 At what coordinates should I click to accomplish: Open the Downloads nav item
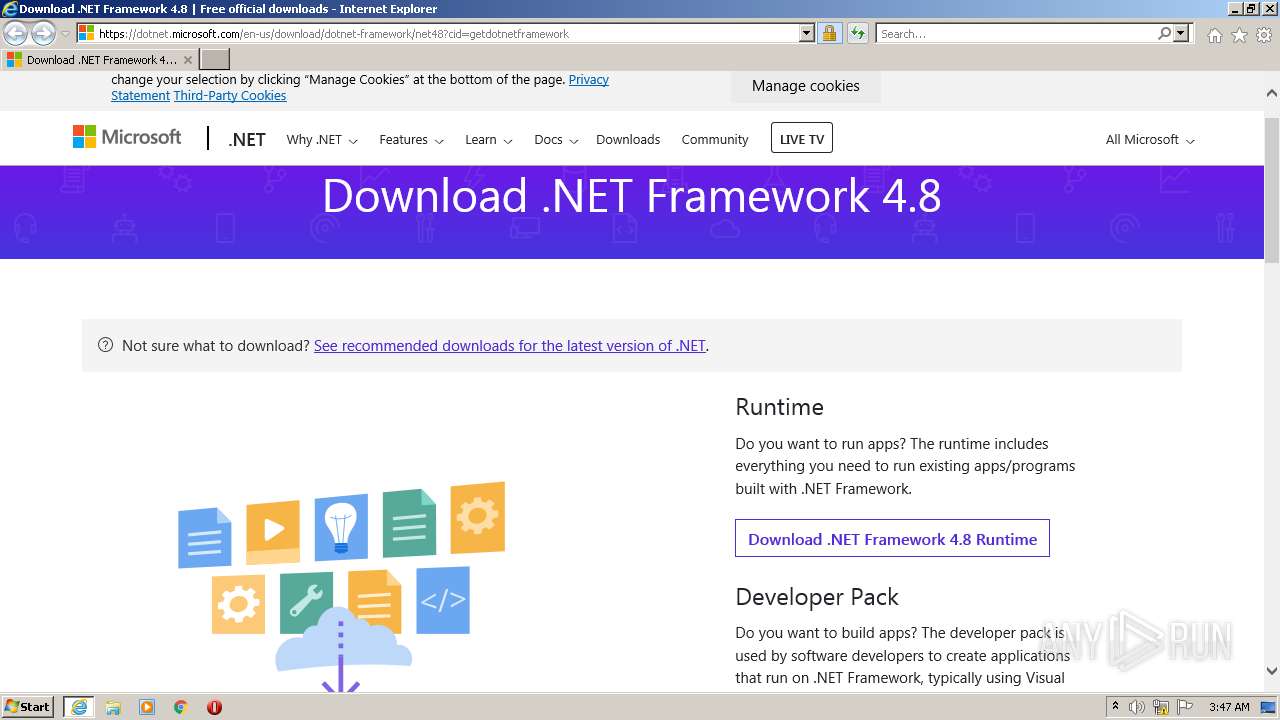[628, 140]
